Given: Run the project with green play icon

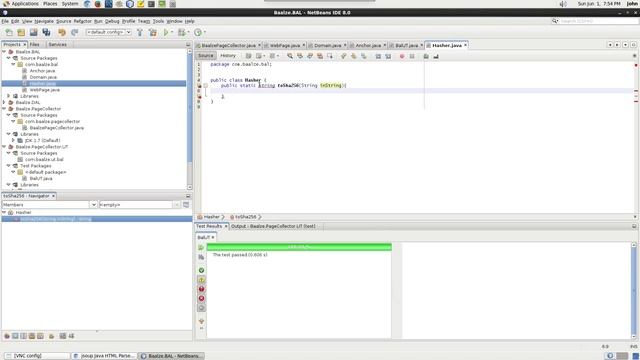Looking at the screenshot, I should 166,32.
